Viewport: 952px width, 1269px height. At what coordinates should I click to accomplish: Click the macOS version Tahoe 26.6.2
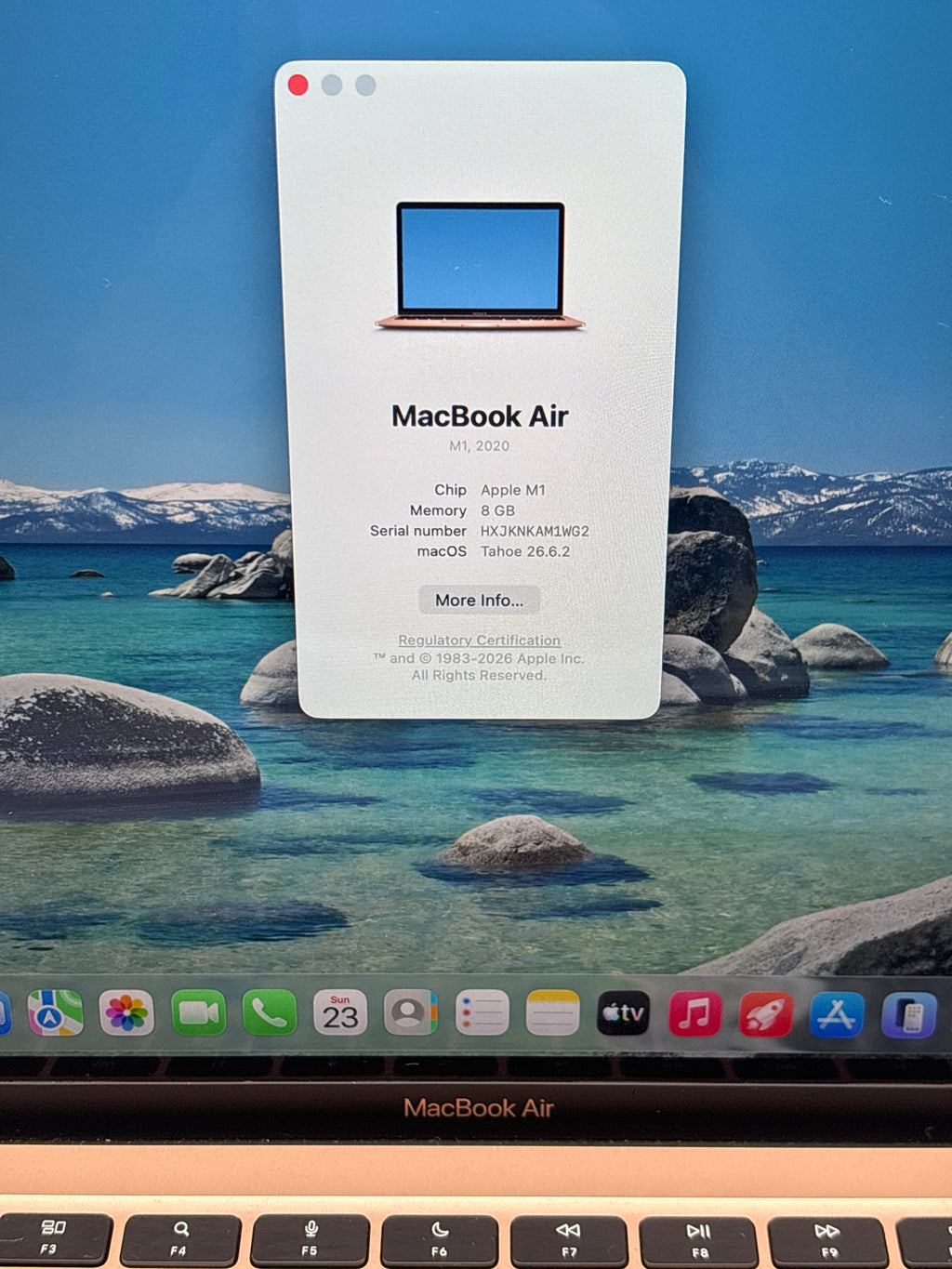[525, 551]
